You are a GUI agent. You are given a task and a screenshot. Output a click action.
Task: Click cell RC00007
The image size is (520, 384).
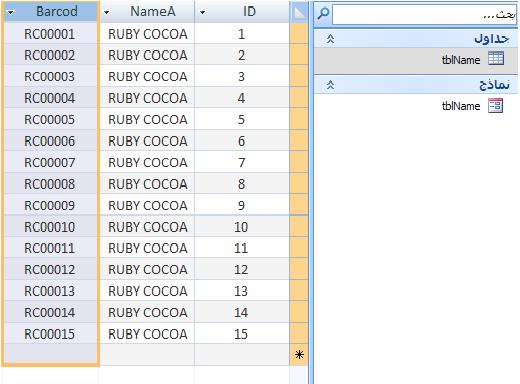coord(50,162)
